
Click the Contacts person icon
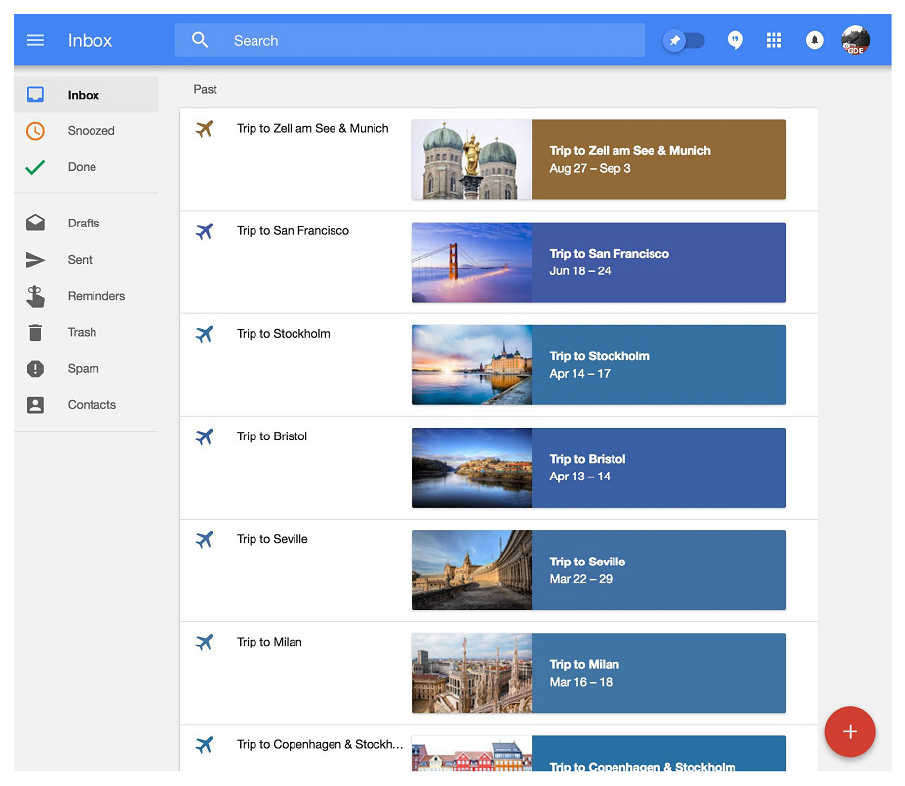point(35,405)
